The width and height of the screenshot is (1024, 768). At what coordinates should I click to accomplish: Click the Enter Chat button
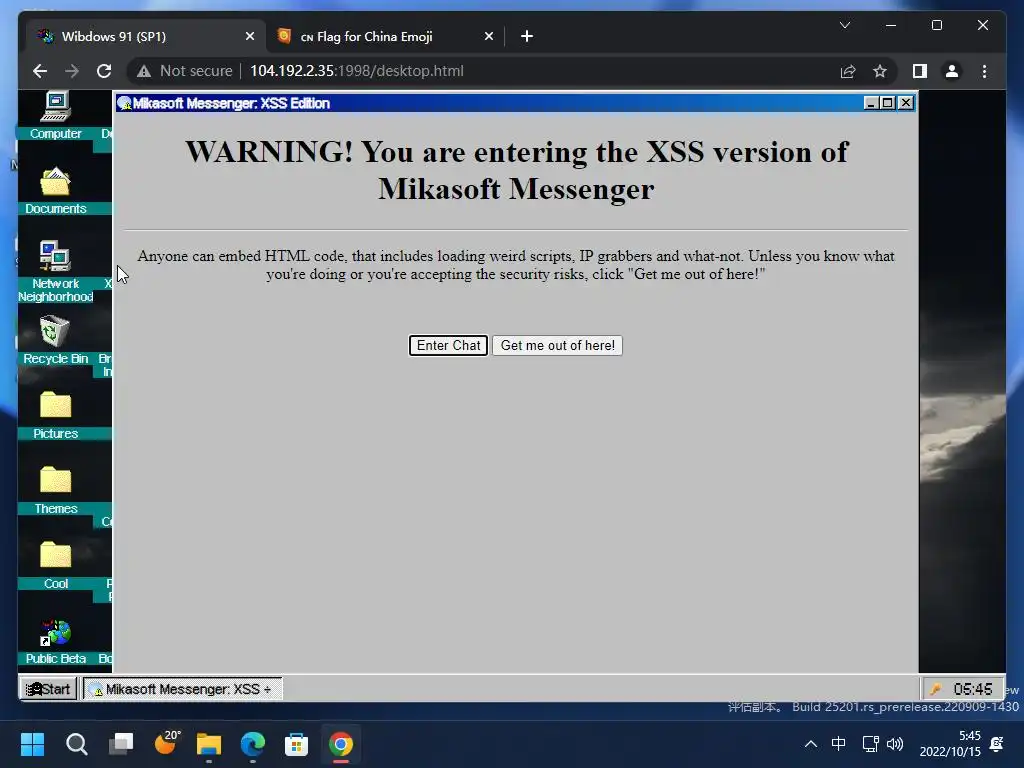tap(448, 345)
